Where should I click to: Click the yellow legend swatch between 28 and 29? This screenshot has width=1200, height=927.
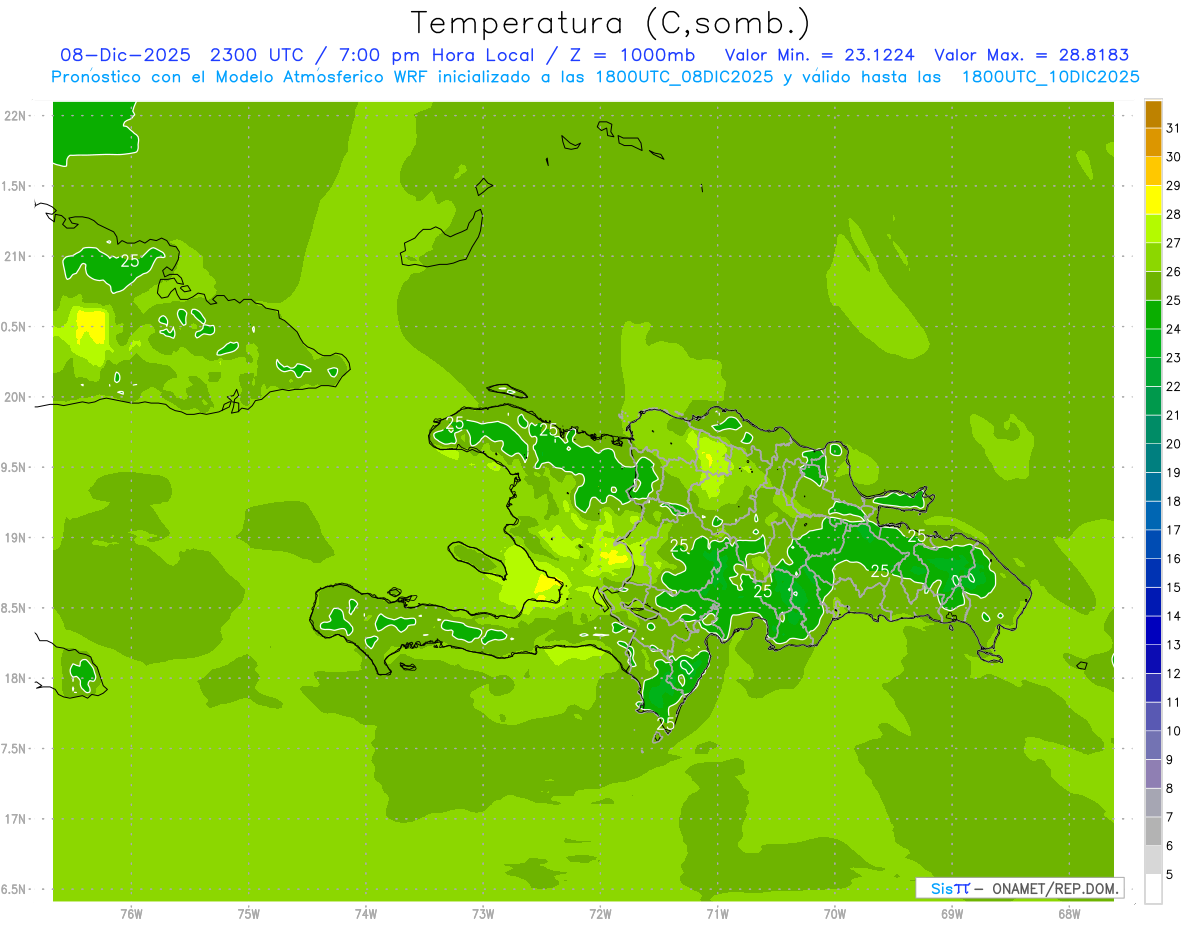coord(1153,201)
